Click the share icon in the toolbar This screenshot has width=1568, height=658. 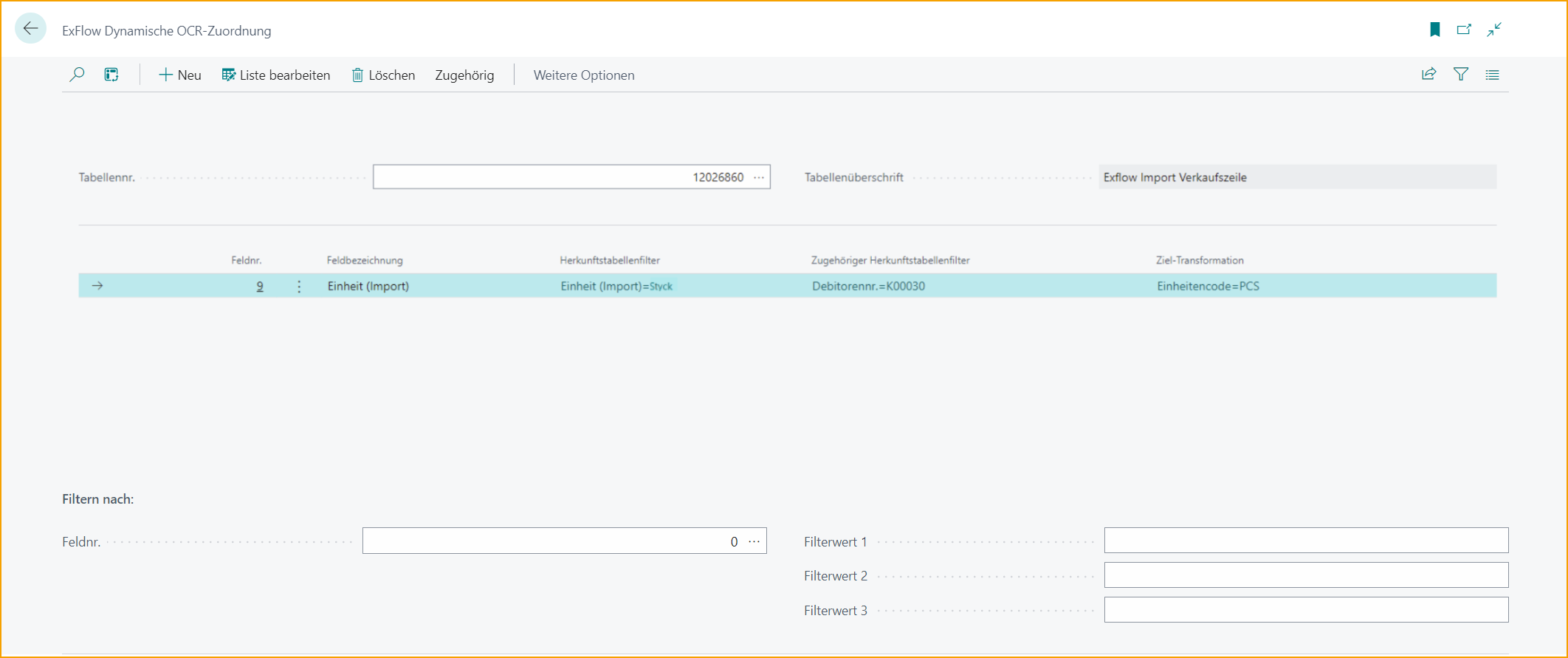(1429, 75)
